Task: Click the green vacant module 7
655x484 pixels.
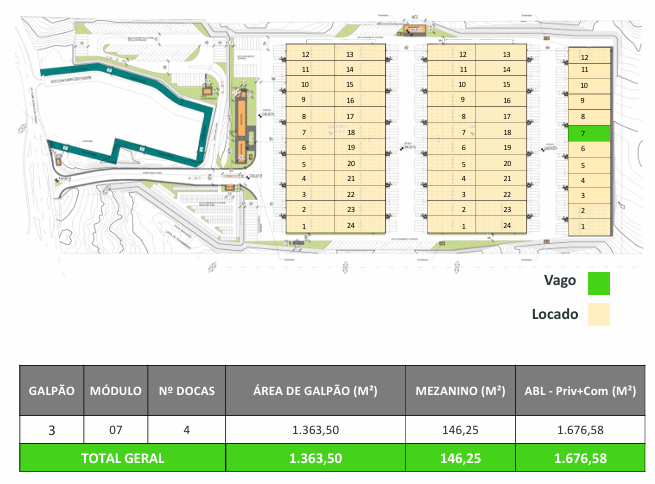Action: click(583, 133)
